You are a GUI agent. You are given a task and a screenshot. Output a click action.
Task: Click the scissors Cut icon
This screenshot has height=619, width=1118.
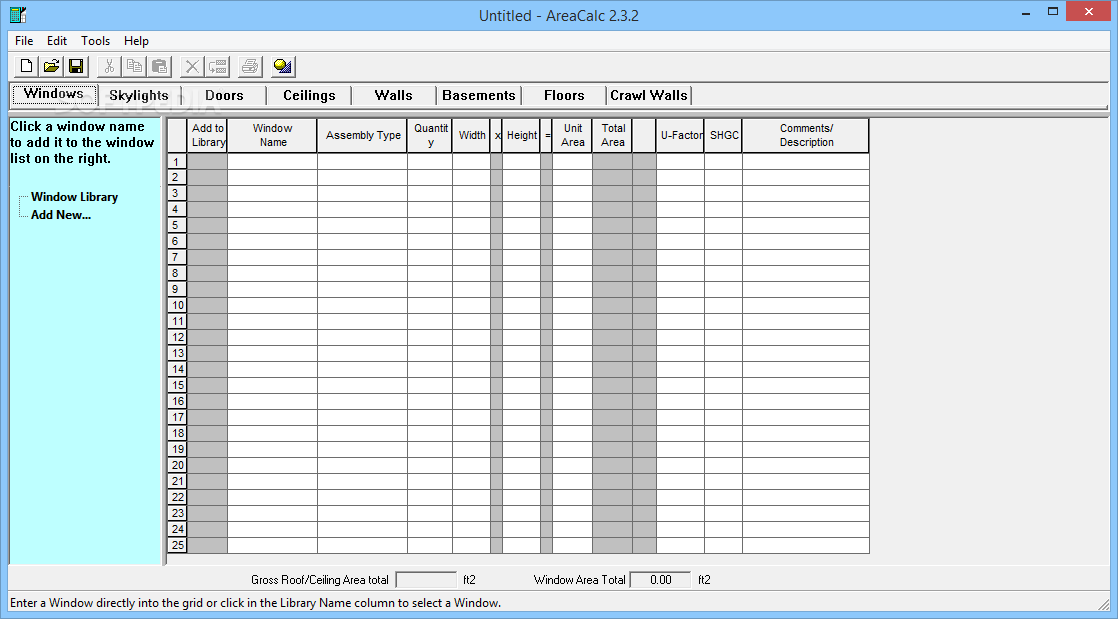109,66
